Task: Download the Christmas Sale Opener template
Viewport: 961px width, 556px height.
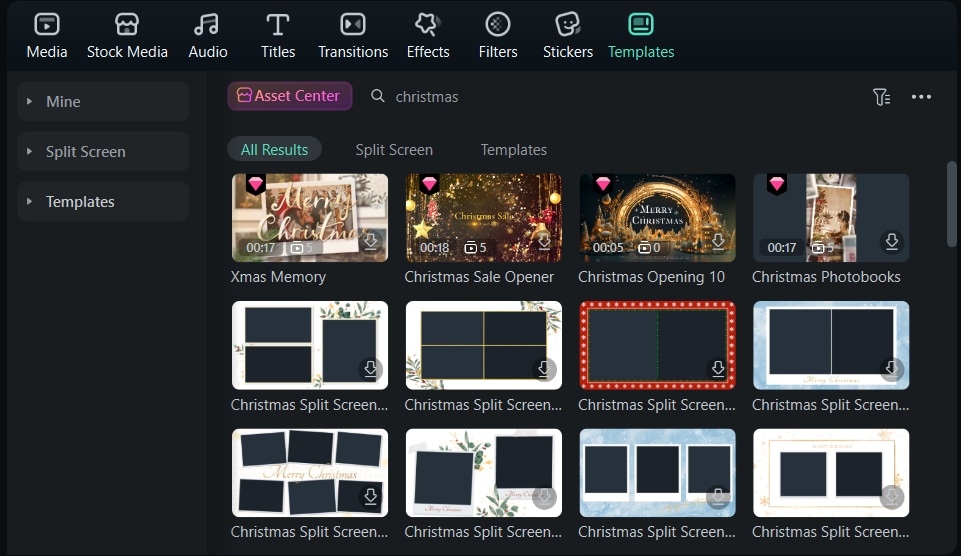Action: tap(544, 242)
